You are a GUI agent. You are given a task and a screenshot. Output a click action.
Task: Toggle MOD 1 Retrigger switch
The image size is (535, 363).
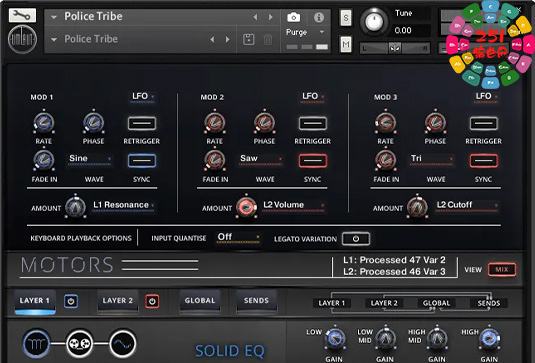click(142, 123)
